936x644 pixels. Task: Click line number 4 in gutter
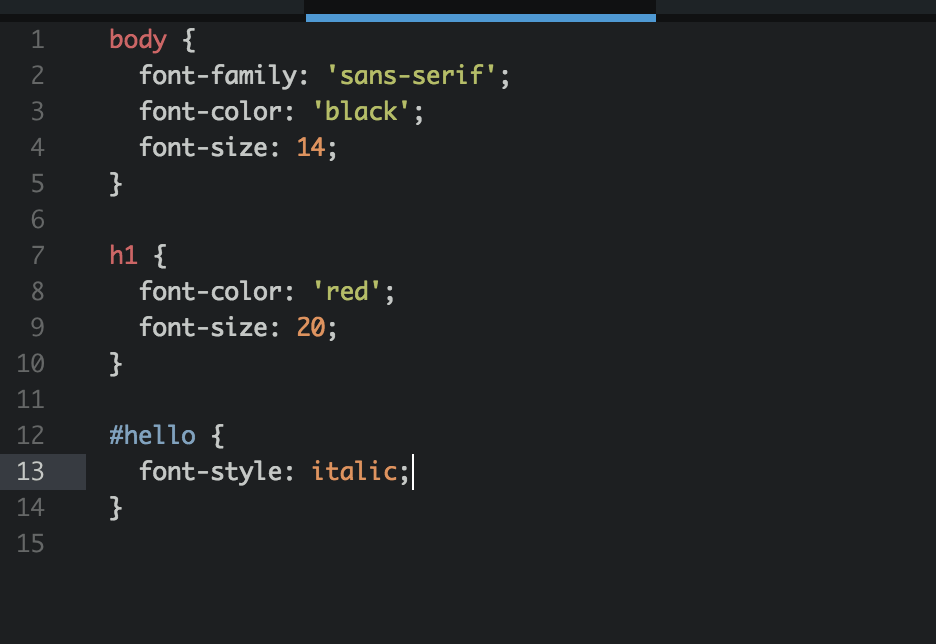coord(38,147)
